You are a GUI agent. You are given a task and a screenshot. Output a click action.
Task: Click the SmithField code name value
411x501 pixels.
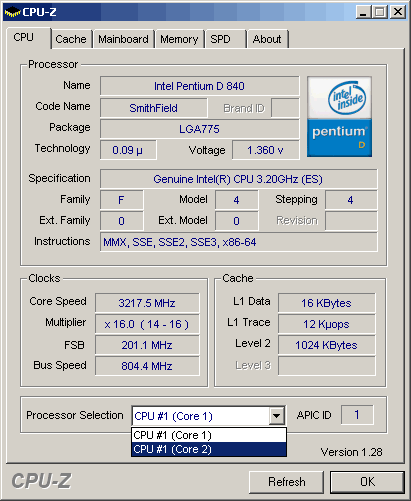153,108
